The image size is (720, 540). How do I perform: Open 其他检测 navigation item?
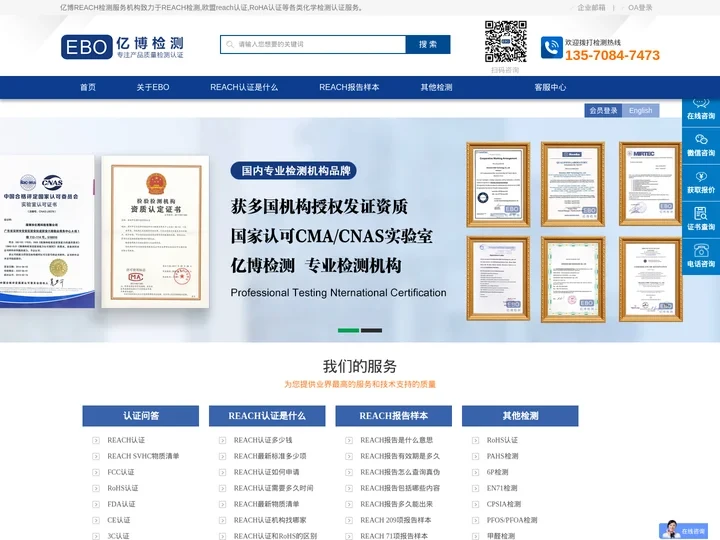click(x=436, y=87)
